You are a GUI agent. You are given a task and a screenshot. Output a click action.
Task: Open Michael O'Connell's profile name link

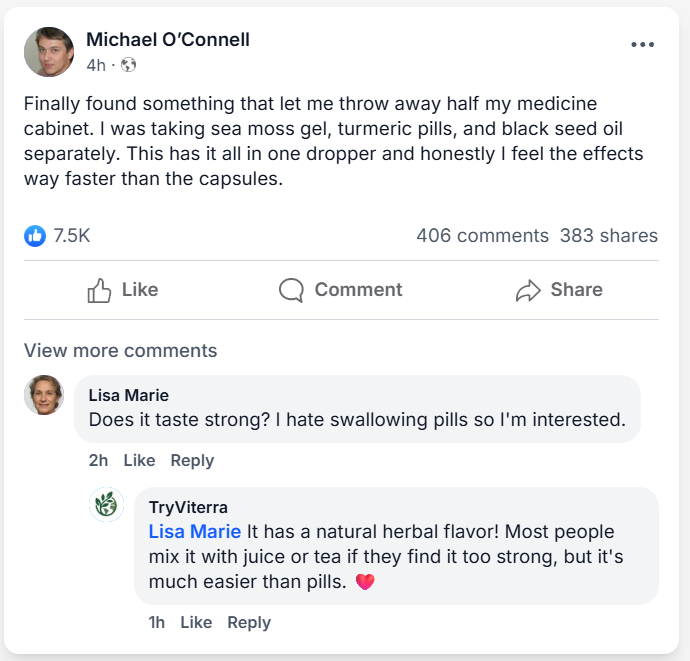pos(168,40)
